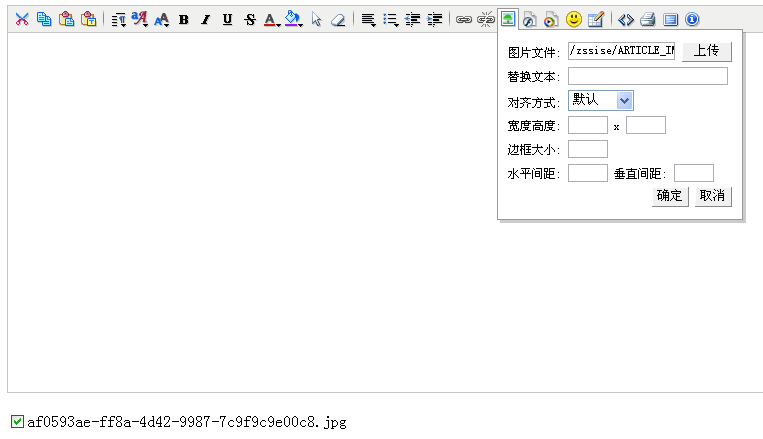The image size is (763, 439).
Task: Cancel with the 取消 button
Action: pos(713,196)
